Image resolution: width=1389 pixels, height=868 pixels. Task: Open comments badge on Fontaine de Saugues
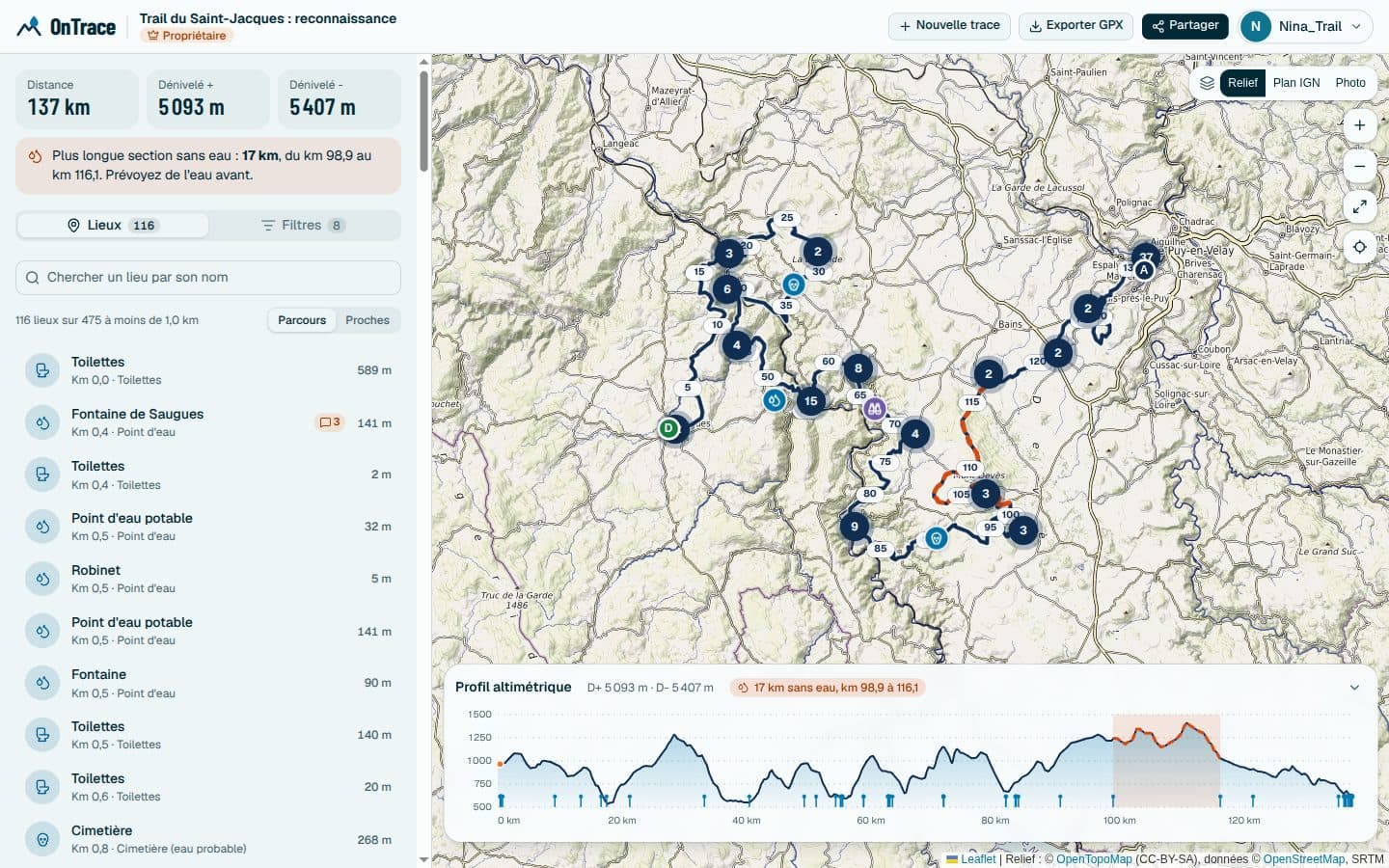pos(330,422)
